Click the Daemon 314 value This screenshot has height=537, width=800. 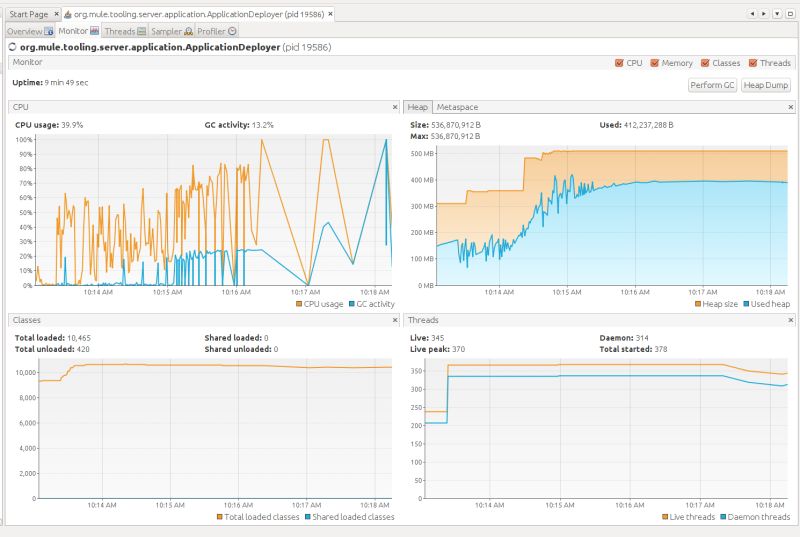coord(642,338)
